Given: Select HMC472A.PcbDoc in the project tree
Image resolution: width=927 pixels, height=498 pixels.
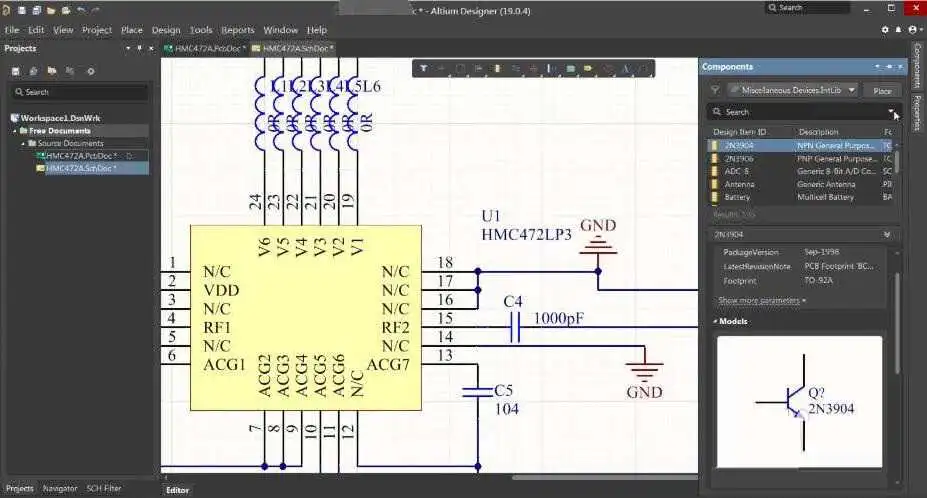Looking at the screenshot, I should [81, 156].
